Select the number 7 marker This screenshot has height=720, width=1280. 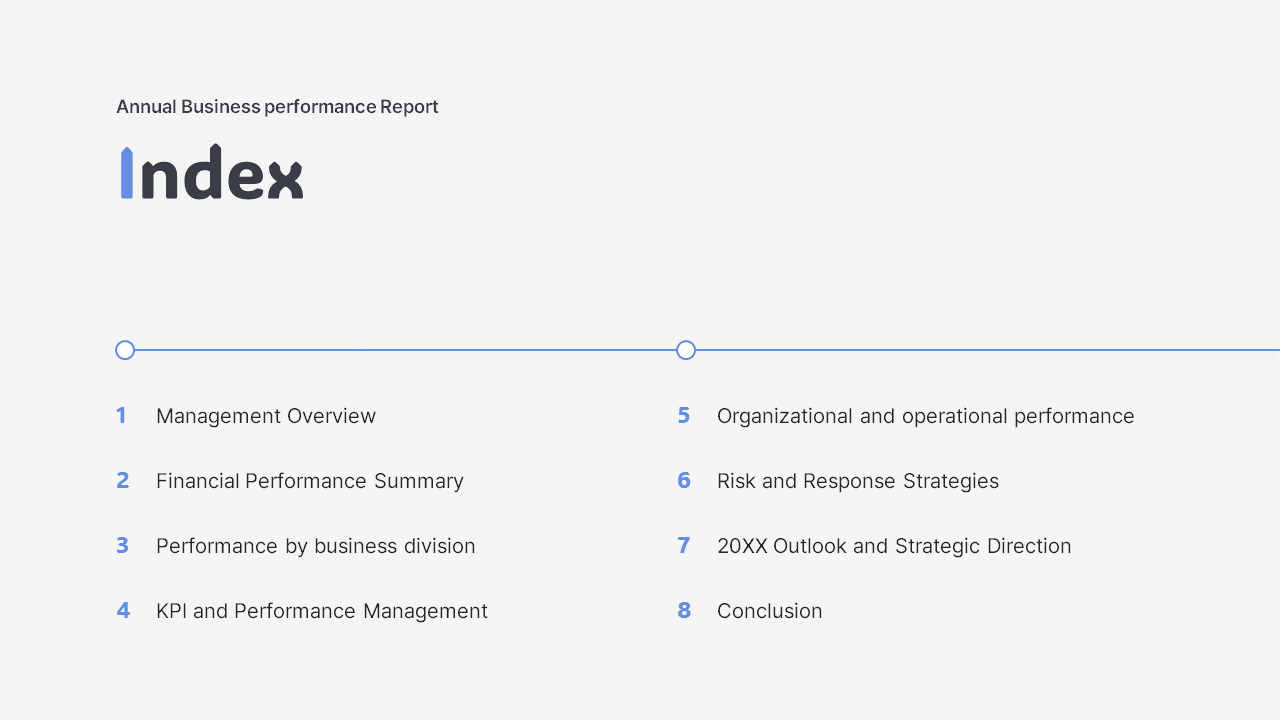(x=684, y=546)
